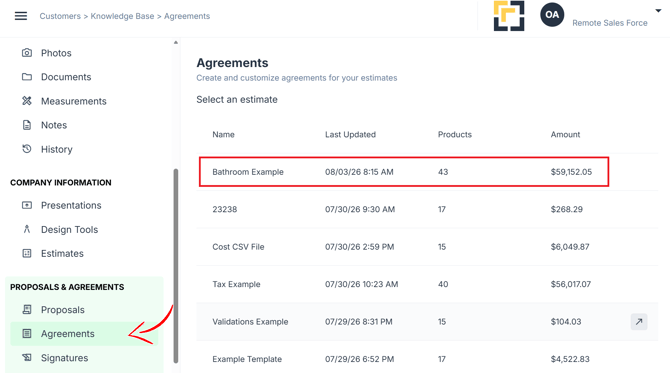Select Agreements in the sidebar
Image resolution: width=670 pixels, height=373 pixels.
coord(84,334)
